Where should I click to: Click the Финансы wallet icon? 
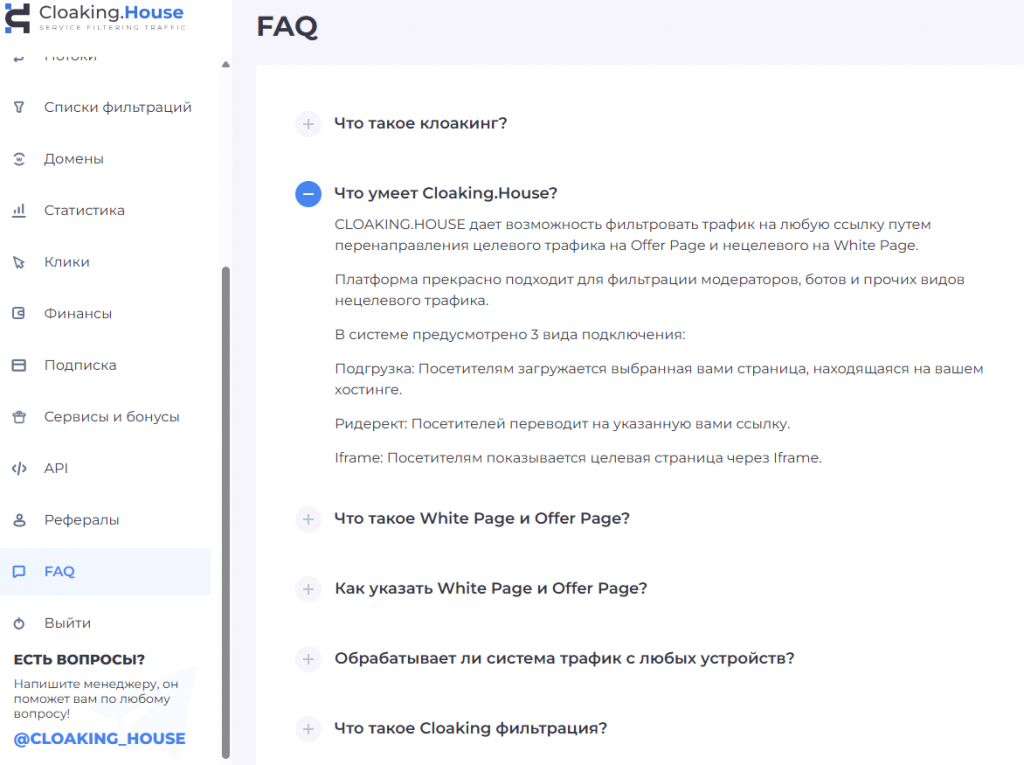19,314
